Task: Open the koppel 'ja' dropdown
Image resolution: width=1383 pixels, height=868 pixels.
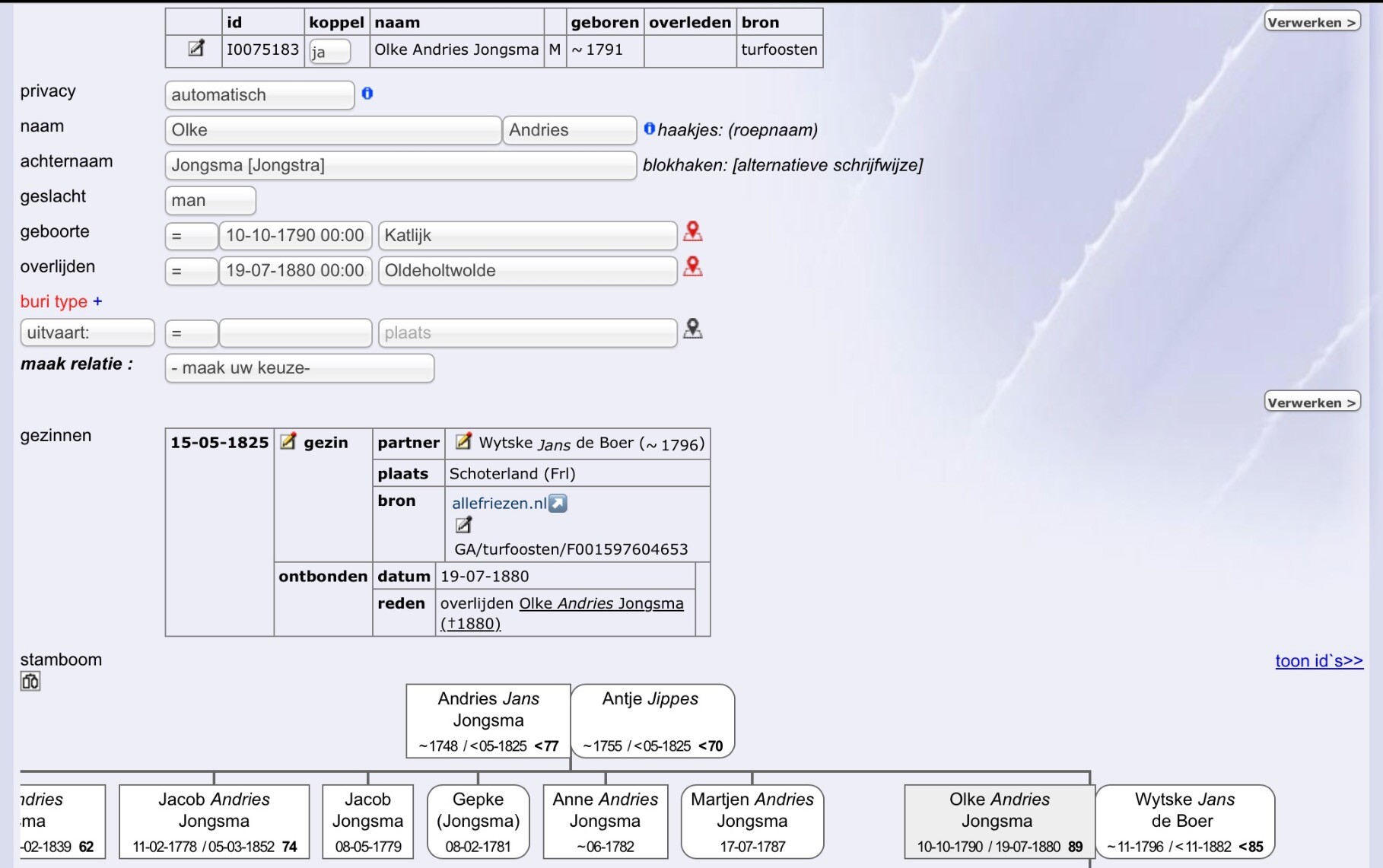Action: click(x=329, y=52)
